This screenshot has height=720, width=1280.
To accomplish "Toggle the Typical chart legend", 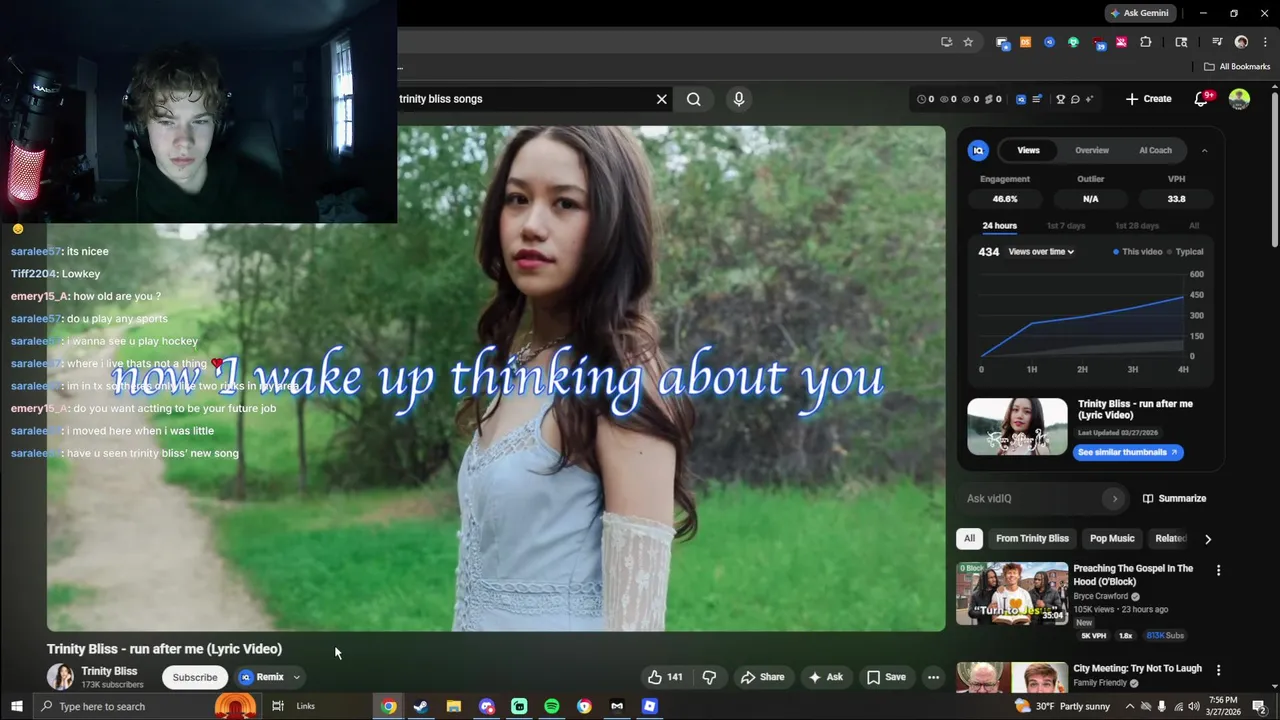I will [x=1185, y=252].
